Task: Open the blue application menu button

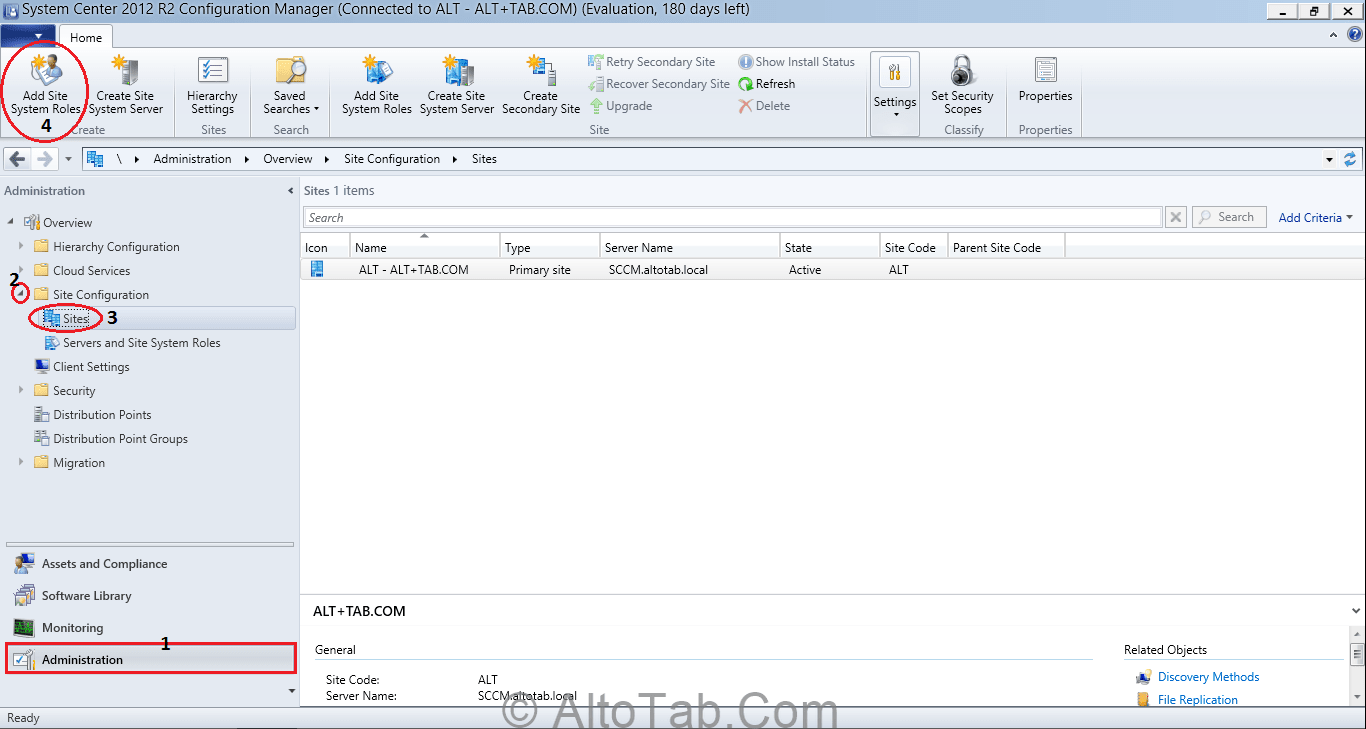Action: pos(28,37)
